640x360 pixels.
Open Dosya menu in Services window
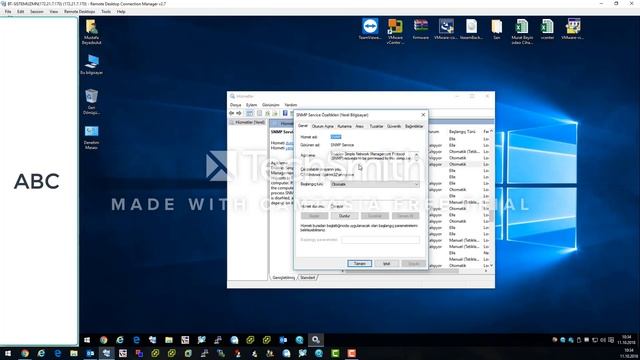[x=236, y=105]
